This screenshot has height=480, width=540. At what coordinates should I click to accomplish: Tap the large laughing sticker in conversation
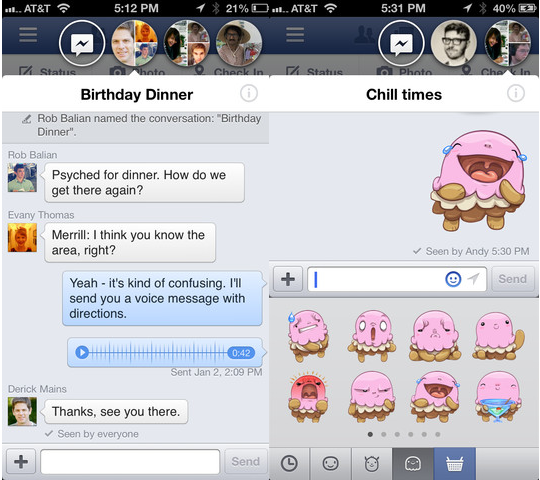coord(479,180)
